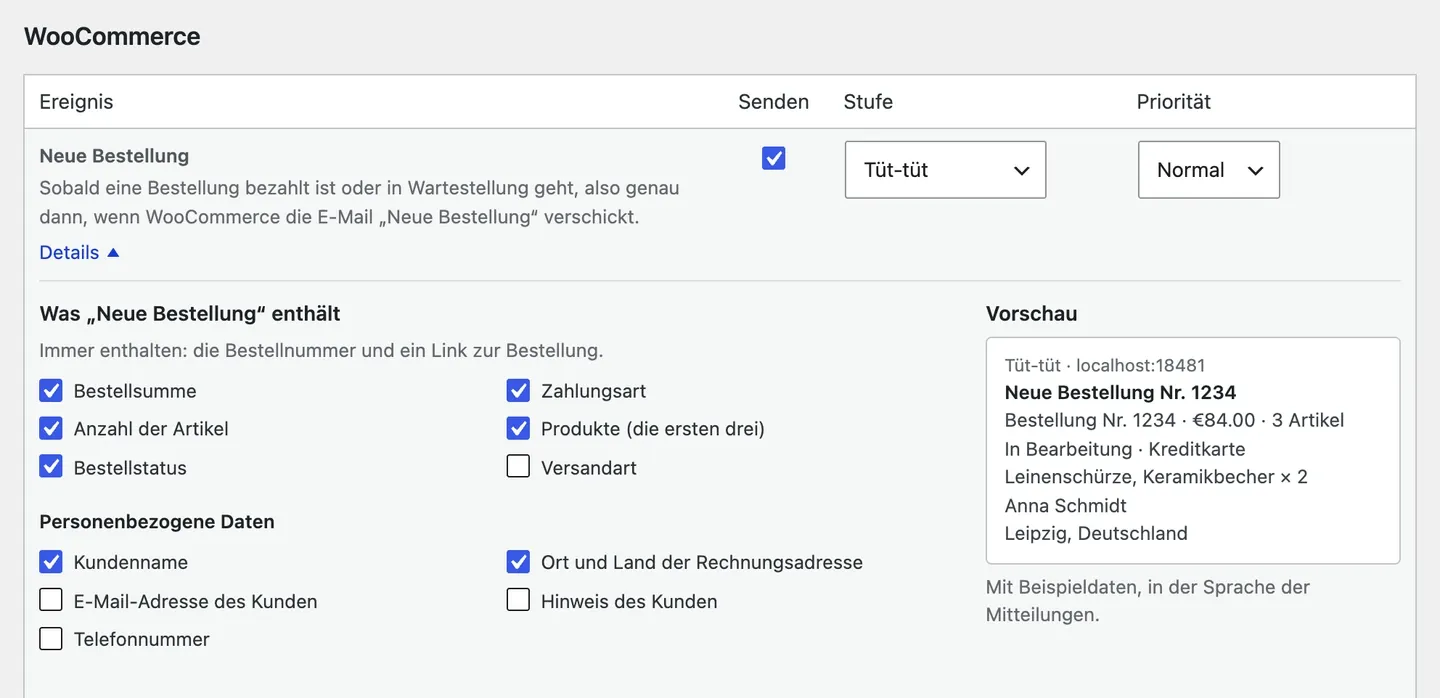1440x698 pixels.
Task: Toggle the Bestellstatus checkbox
Action: 51,467
